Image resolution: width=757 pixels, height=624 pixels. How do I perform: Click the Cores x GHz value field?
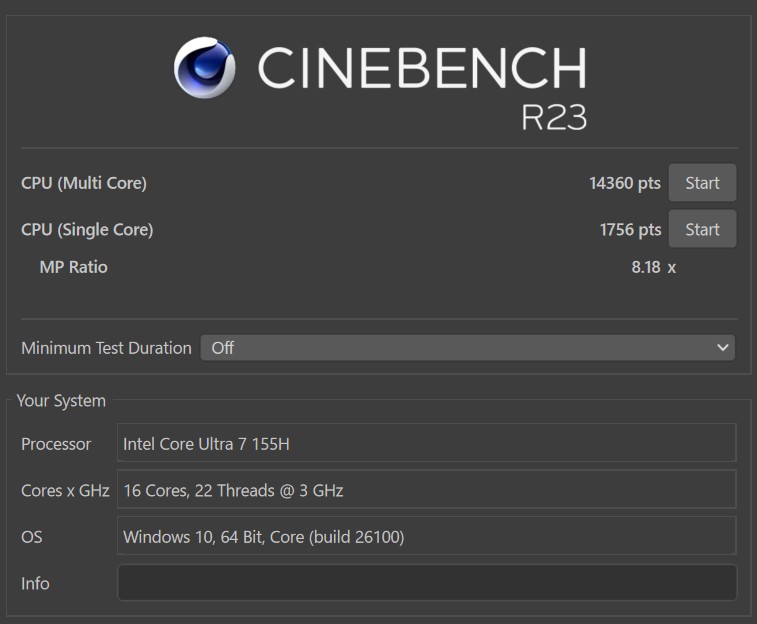427,489
